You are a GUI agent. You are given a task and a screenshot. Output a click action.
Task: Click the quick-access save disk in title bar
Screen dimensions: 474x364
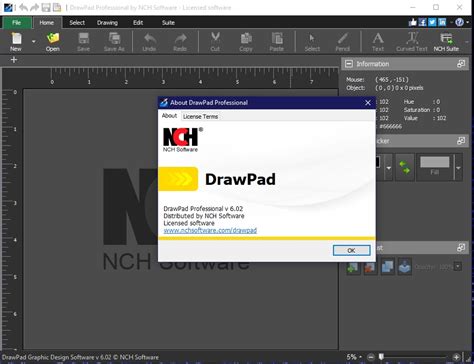pos(46,7)
